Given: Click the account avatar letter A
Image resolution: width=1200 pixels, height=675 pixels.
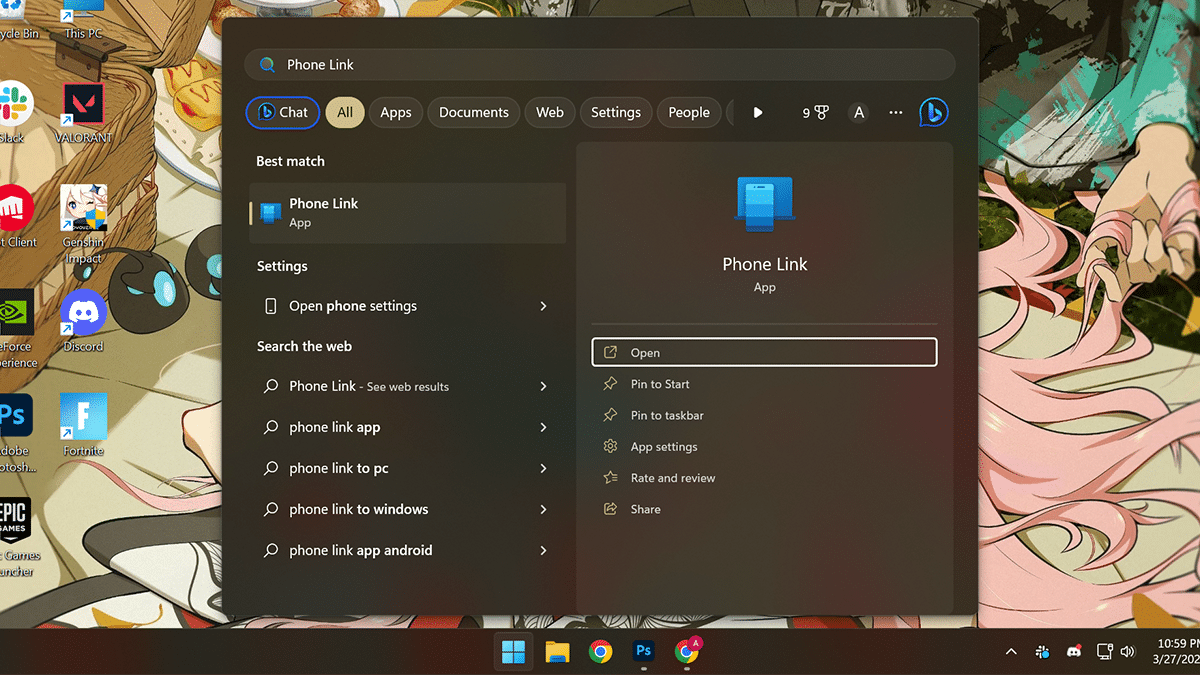Looking at the screenshot, I should pyautogui.click(x=858, y=113).
